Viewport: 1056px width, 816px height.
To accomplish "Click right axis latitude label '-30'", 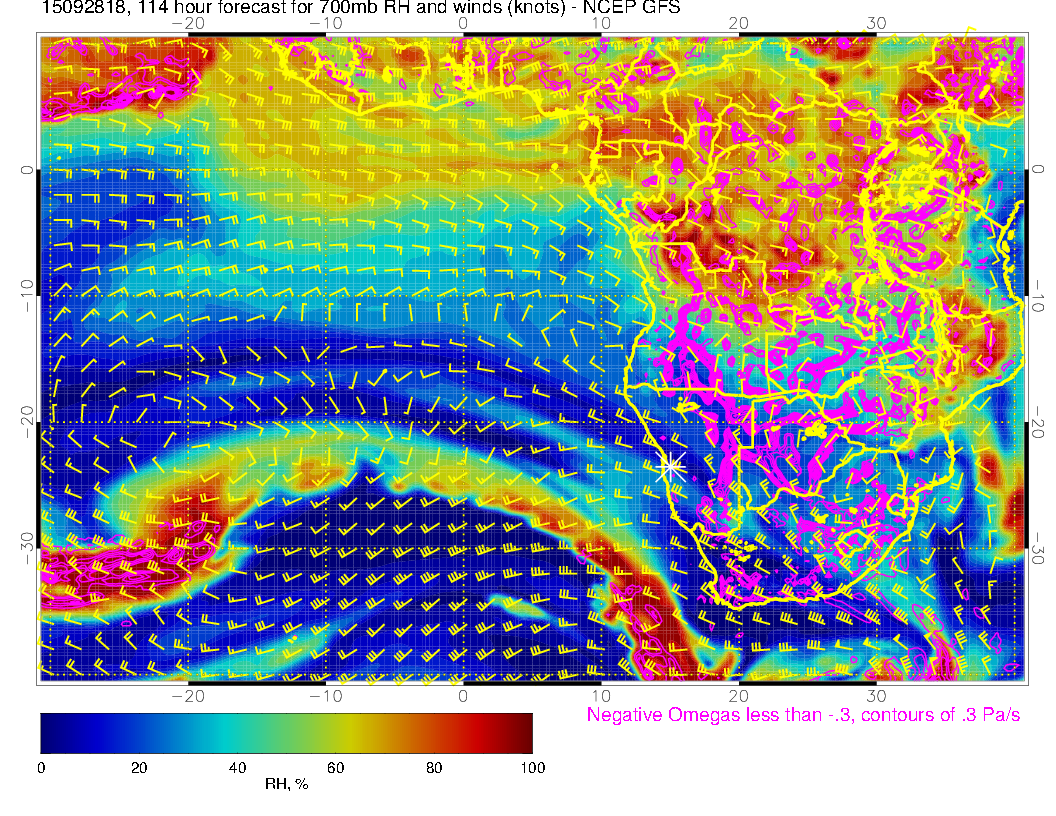I will (1038, 549).
